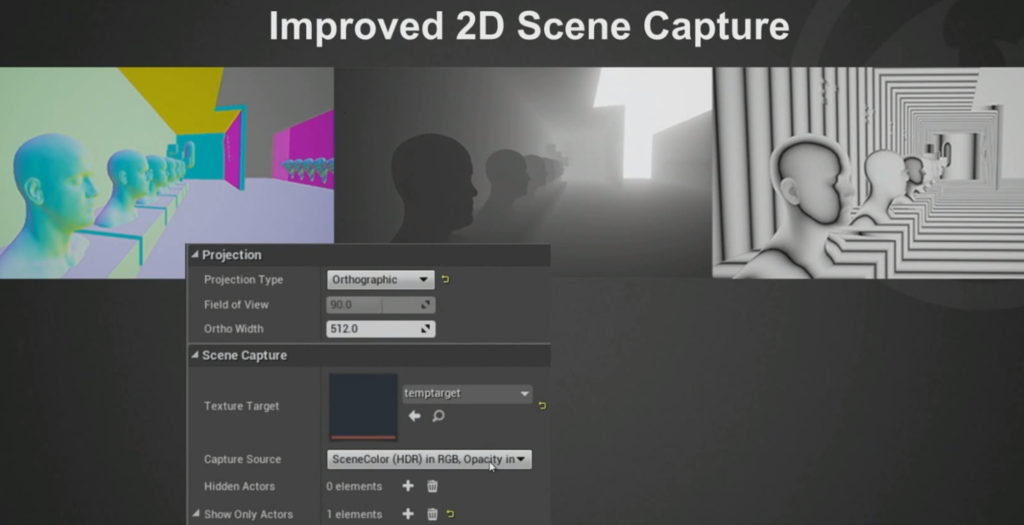Click the '1 elements' text

[355, 514]
